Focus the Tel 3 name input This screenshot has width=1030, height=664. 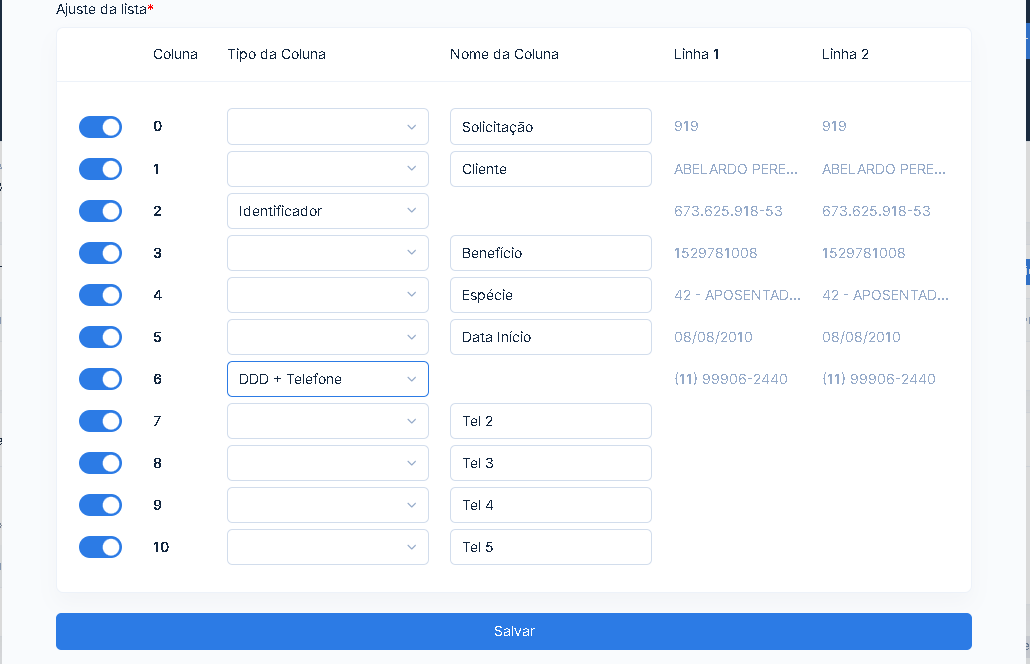(550, 463)
